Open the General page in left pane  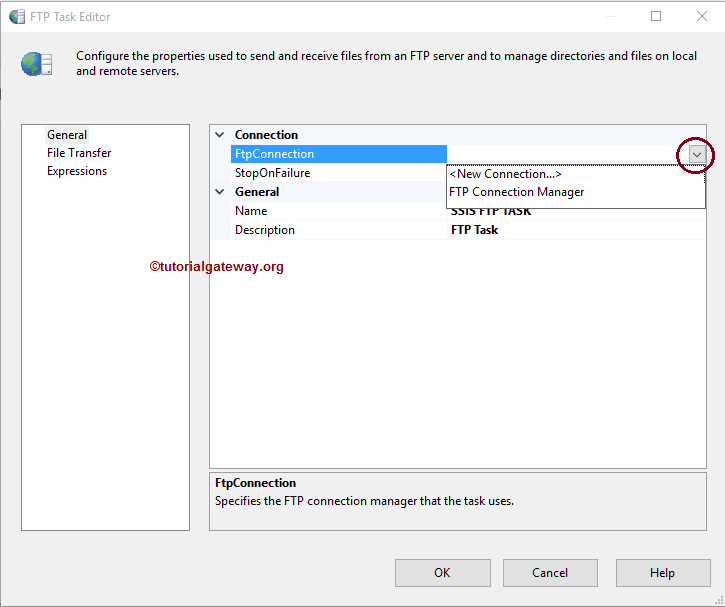coord(67,135)
